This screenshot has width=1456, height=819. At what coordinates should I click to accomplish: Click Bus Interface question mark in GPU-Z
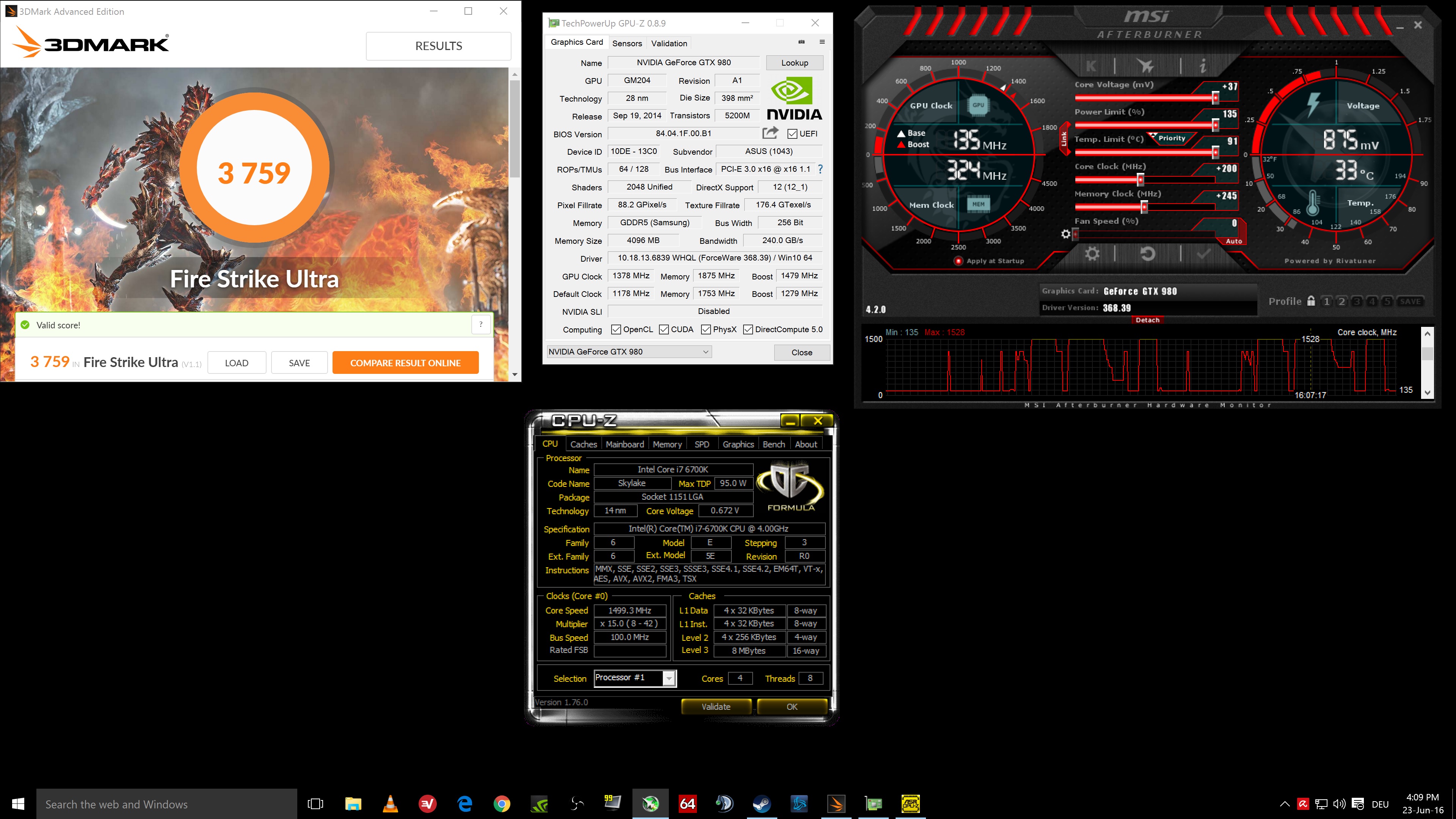click(x=820, y=169)
